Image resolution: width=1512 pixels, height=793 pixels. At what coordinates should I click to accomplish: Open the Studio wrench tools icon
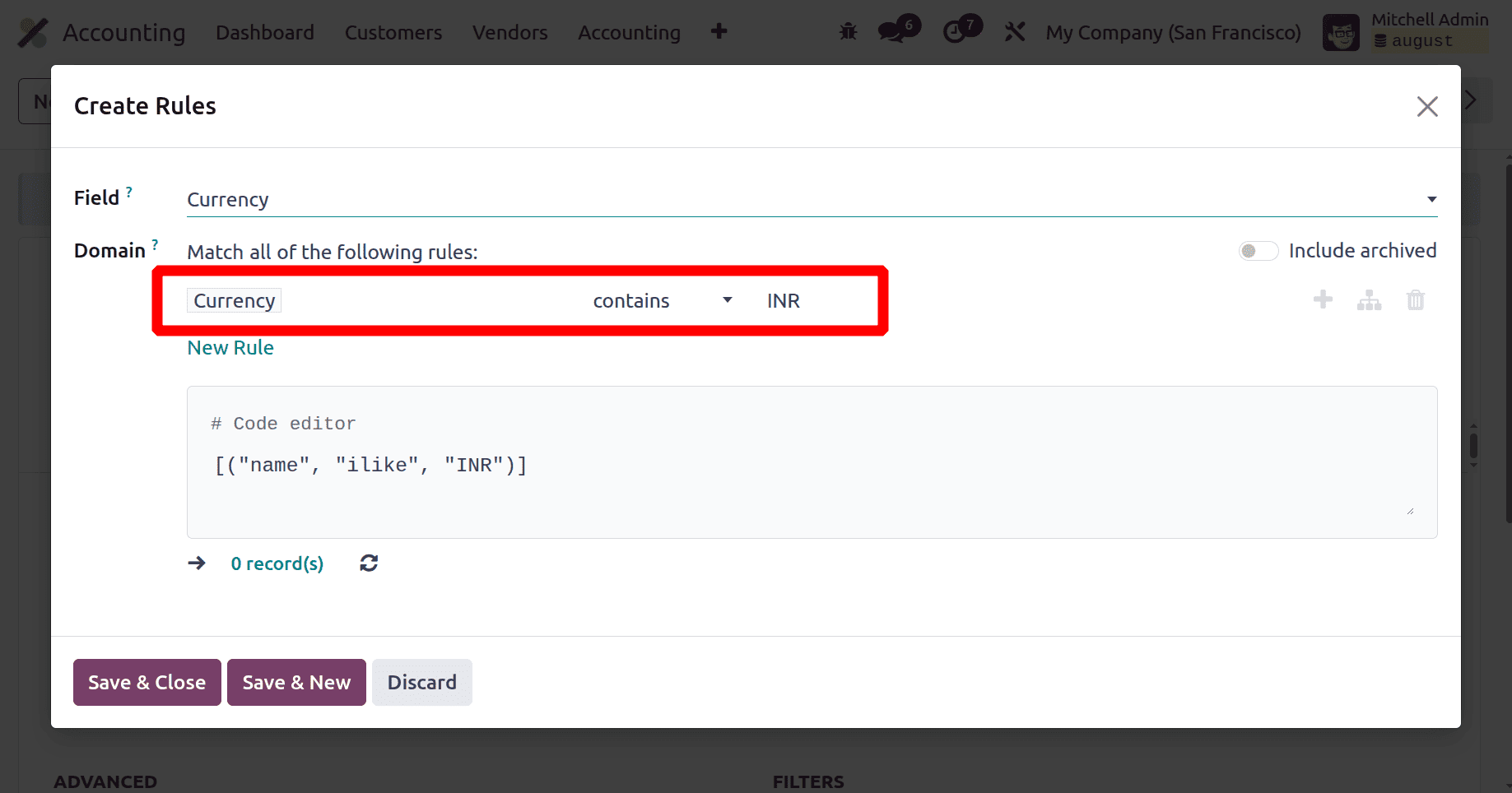pyautogui.click(x=1015, y=32)
